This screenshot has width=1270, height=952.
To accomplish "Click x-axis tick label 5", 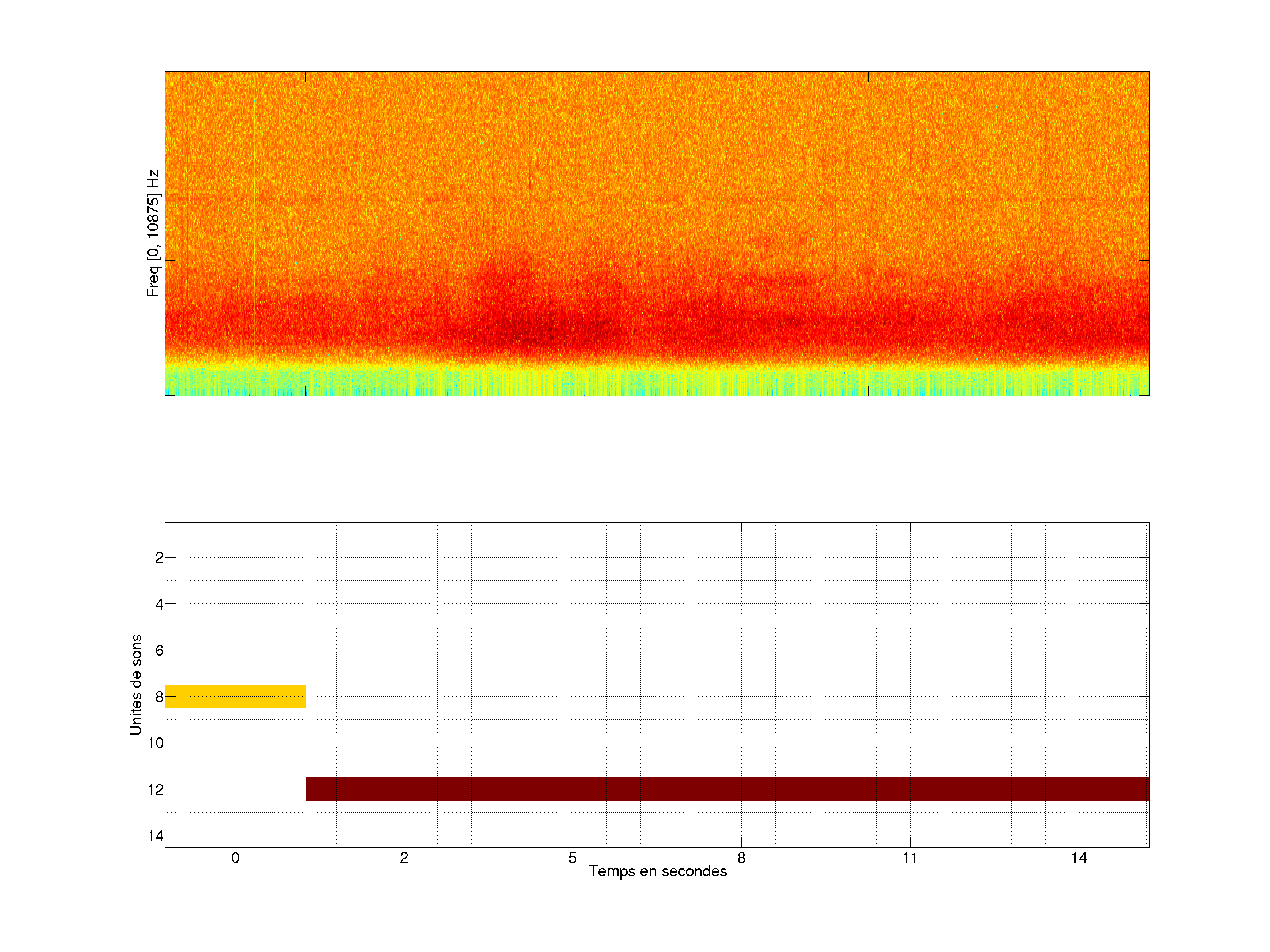I will click(x=572, y=858).
